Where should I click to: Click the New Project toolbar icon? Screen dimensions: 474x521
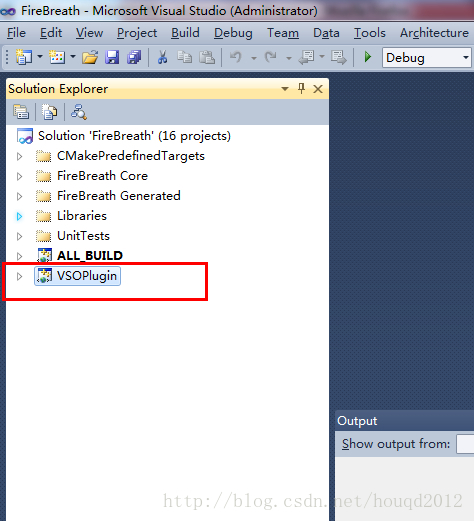tap(24, 57)
